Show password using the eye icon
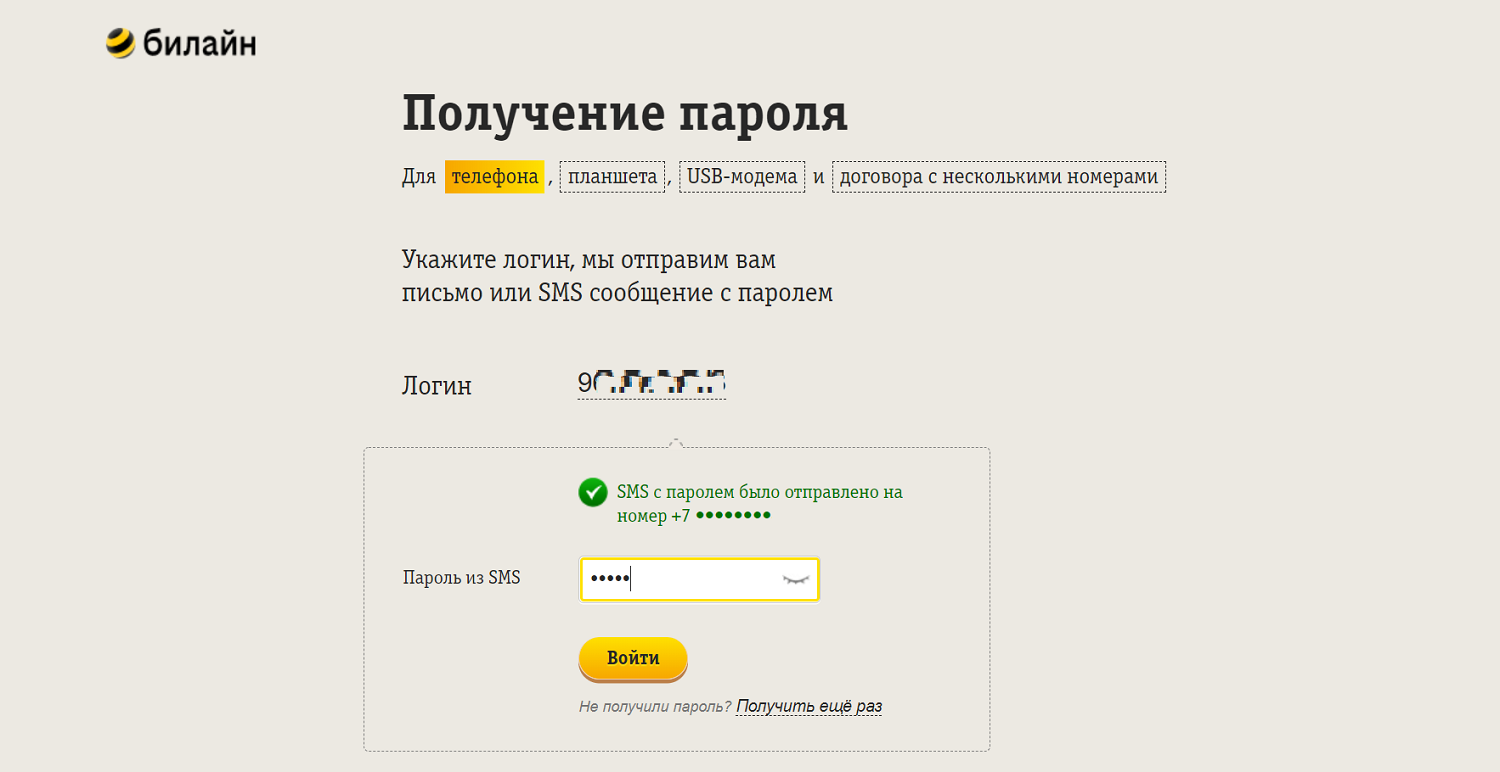This screenshot has height=772, width=1500. click(x=795, y=579)
